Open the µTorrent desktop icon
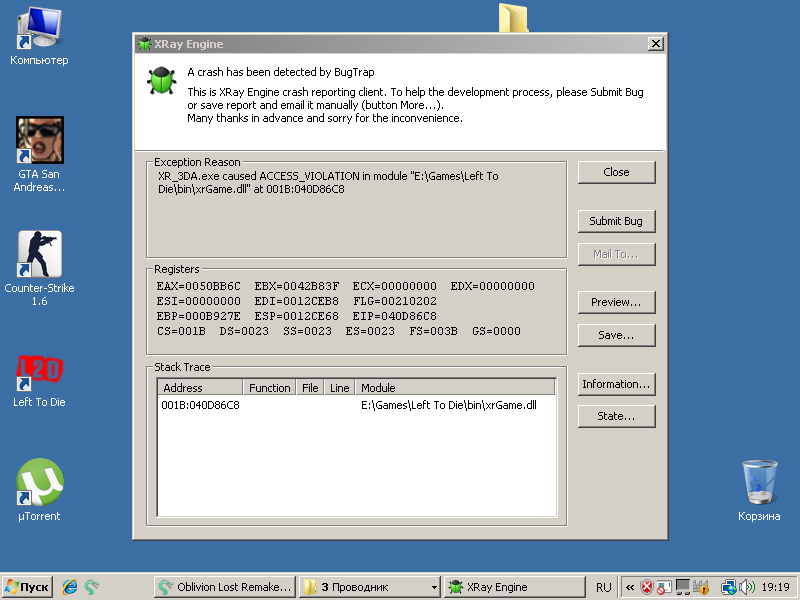The image size is (800, 600). (x=39, y=483)
